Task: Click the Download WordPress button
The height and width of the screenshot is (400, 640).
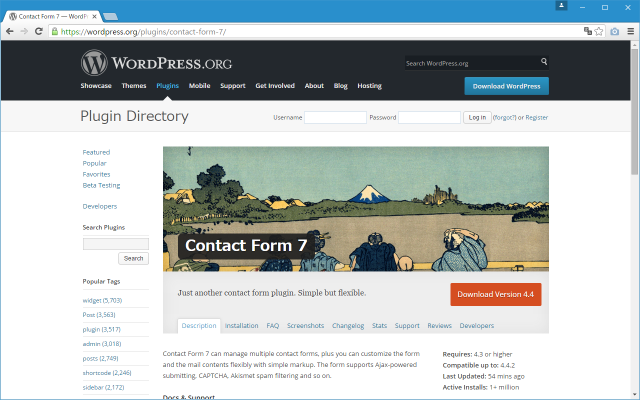Action: point(507,86)
